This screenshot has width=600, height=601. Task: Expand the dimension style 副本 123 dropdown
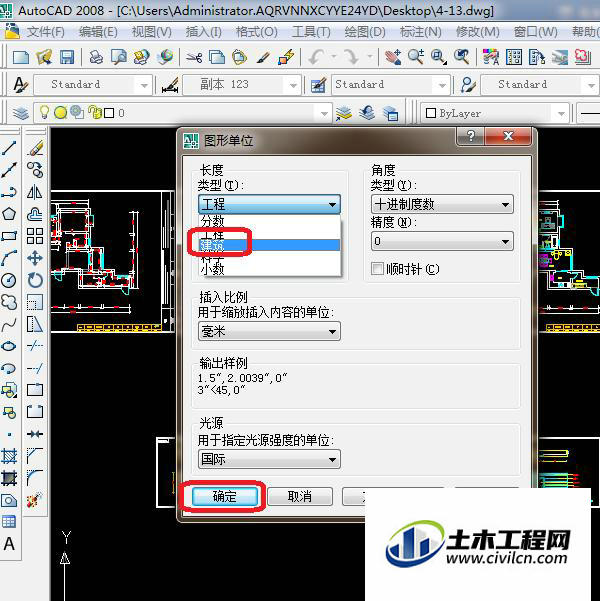293,85
